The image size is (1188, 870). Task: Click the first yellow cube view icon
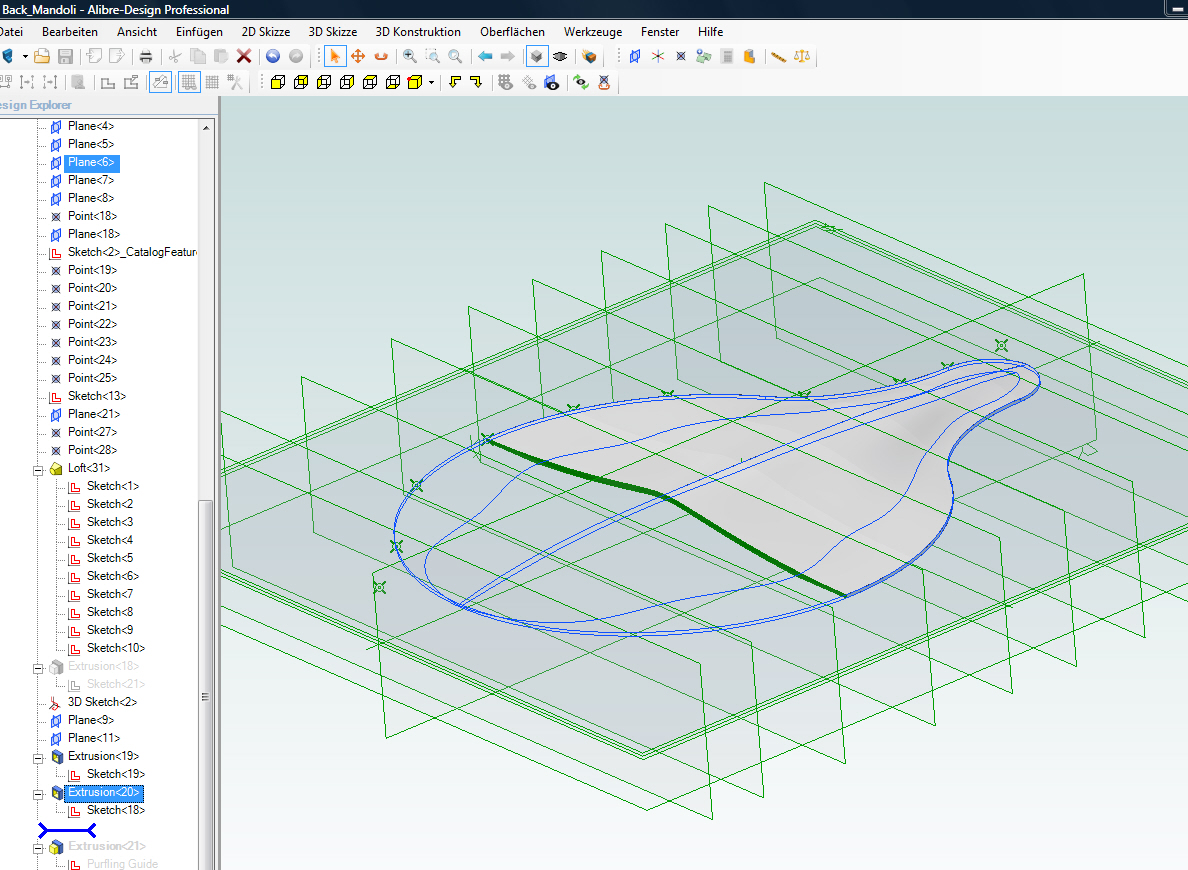278,82
